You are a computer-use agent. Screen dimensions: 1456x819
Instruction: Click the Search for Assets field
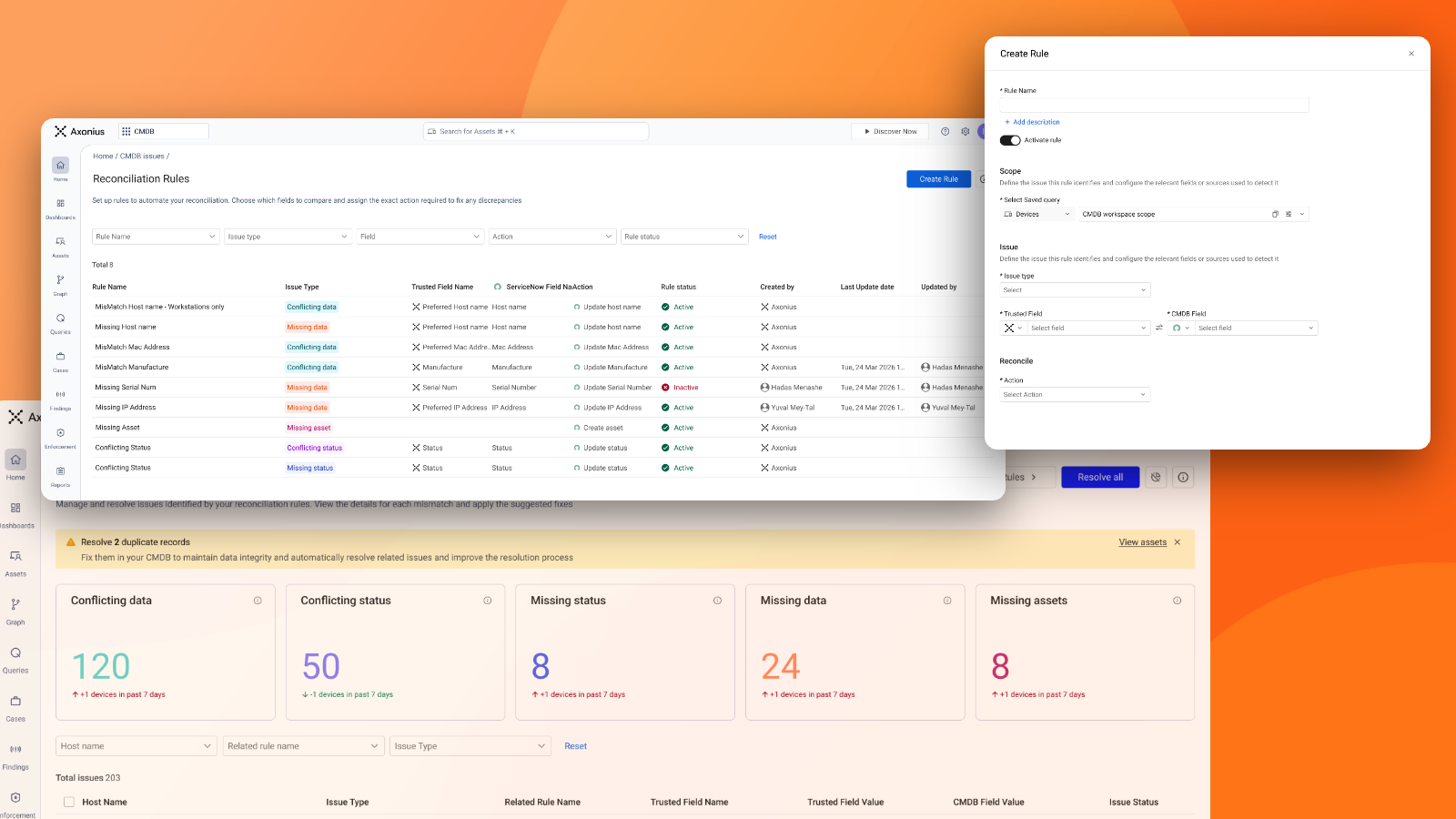click(535, 131)
